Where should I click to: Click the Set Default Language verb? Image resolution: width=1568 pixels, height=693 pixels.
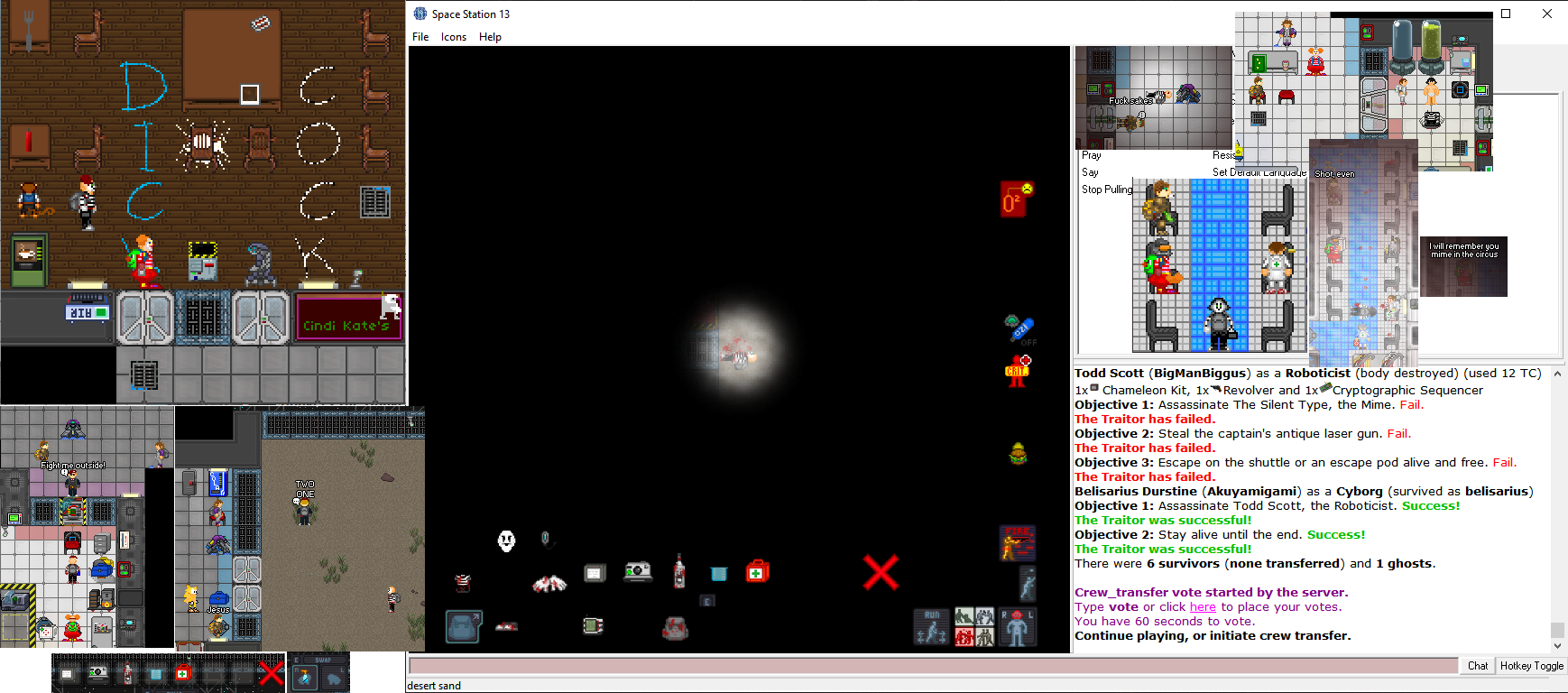pos(1259,172)
